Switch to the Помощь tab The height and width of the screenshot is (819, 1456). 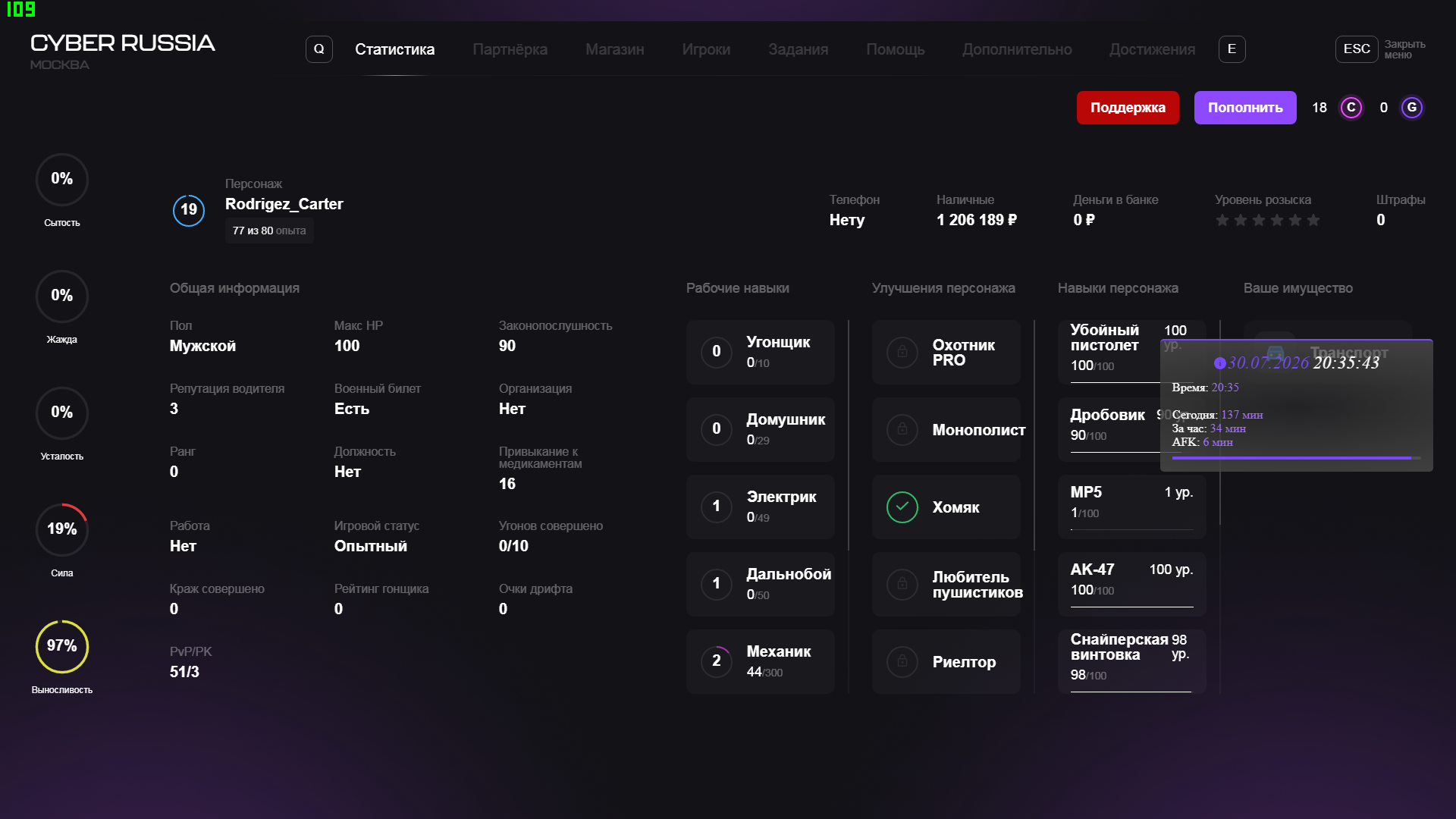pyautogui.click(x=896, y=49)
